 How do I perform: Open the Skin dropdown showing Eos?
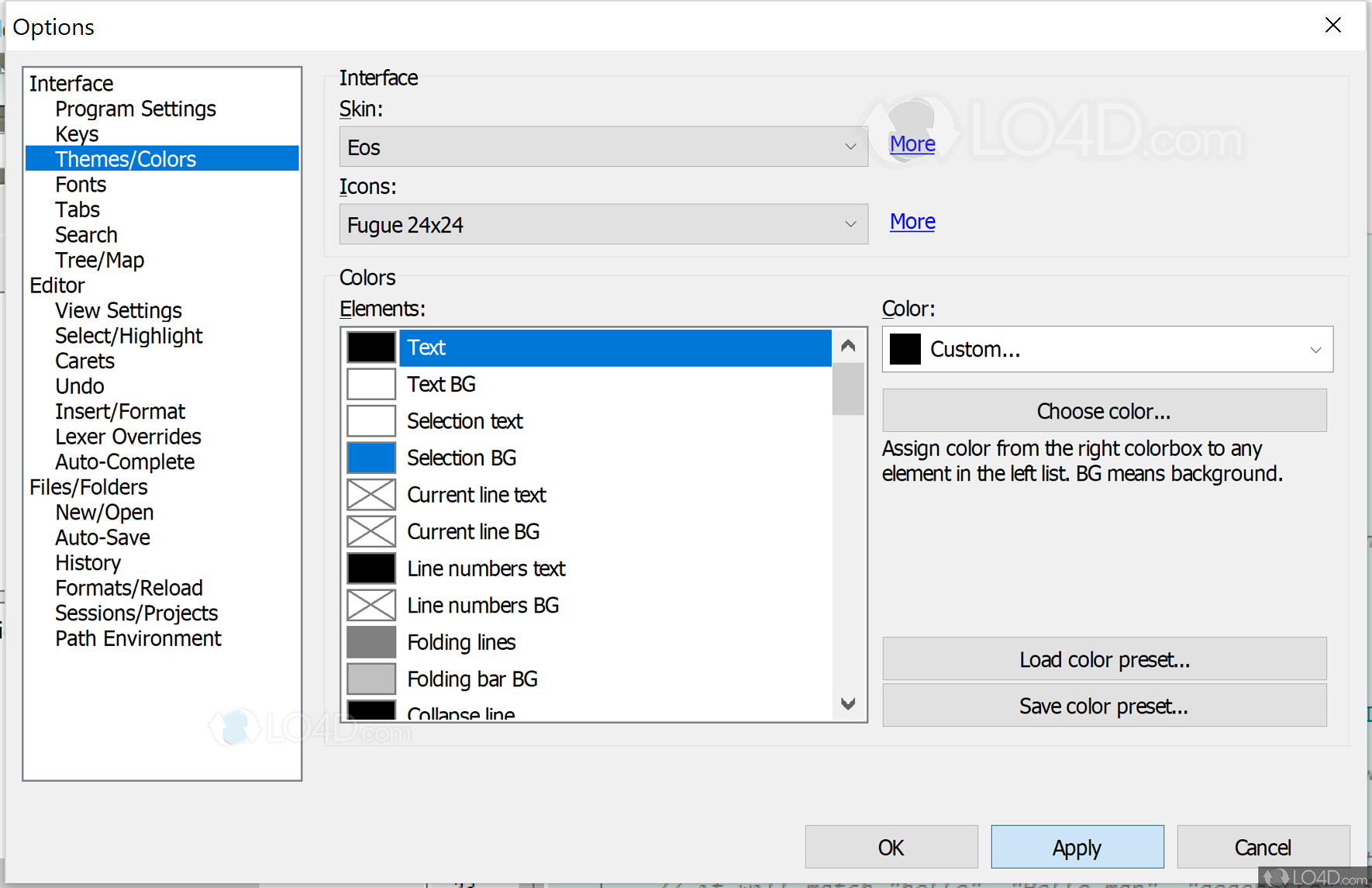[x=603, y=147]
